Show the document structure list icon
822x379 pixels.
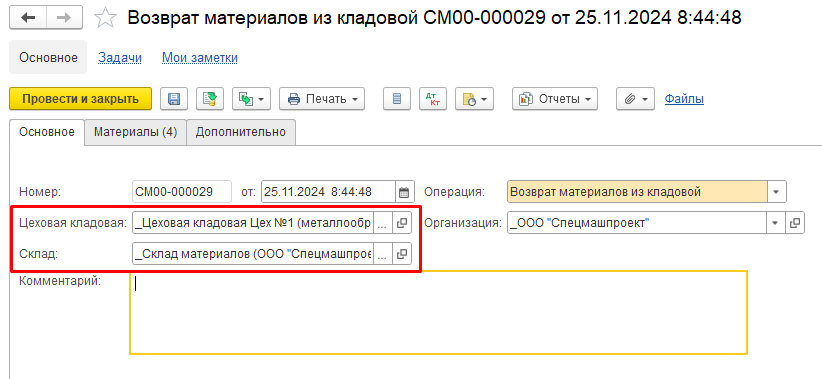tap(397, 99)
